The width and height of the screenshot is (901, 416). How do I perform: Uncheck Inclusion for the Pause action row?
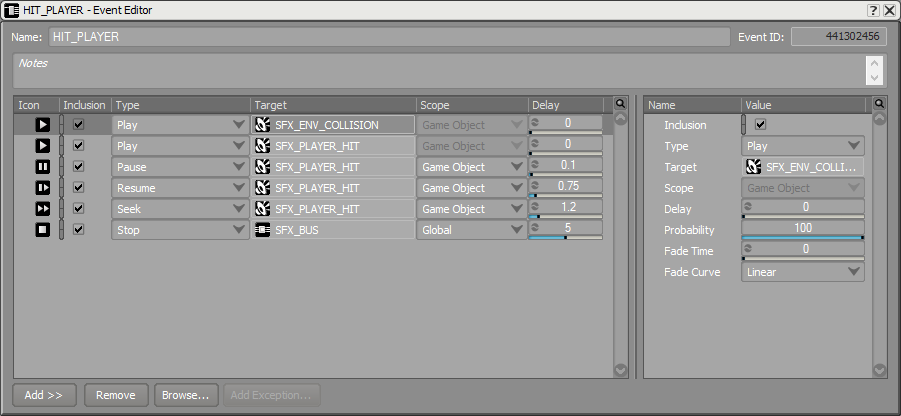point(79,167)
